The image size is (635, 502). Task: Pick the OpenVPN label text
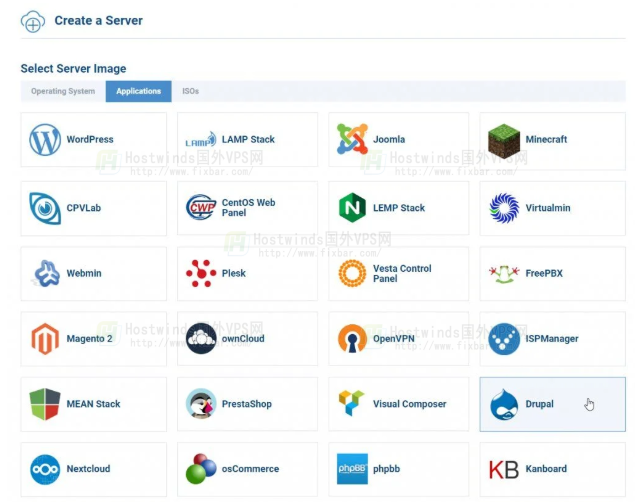tap(394, 338)
